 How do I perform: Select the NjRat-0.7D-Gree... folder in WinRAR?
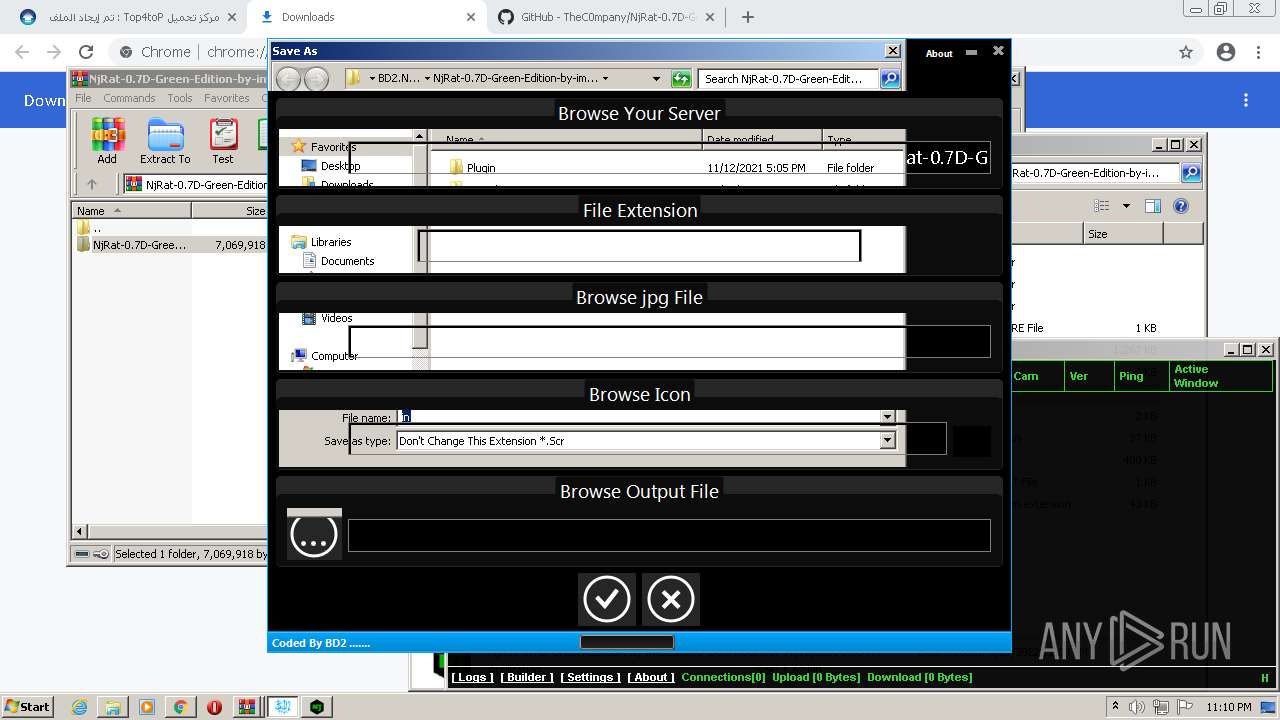(x=139, y=245)
